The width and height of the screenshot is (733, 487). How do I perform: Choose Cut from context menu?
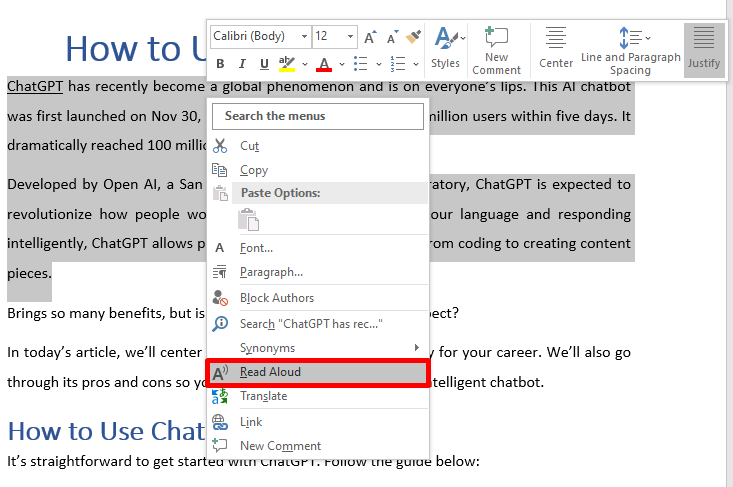pos(317,146)
